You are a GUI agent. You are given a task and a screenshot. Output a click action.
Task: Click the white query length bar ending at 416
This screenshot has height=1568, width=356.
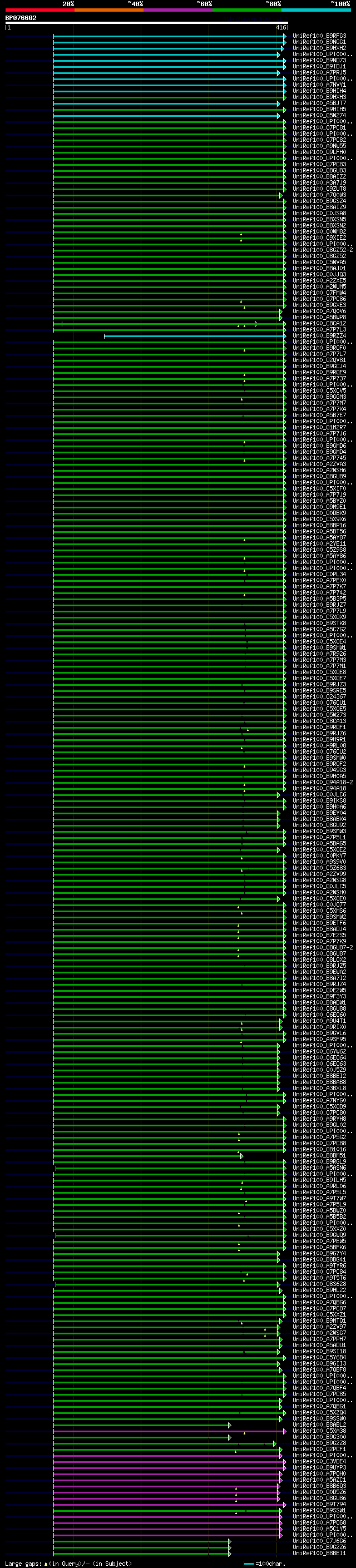pos(147,22)
